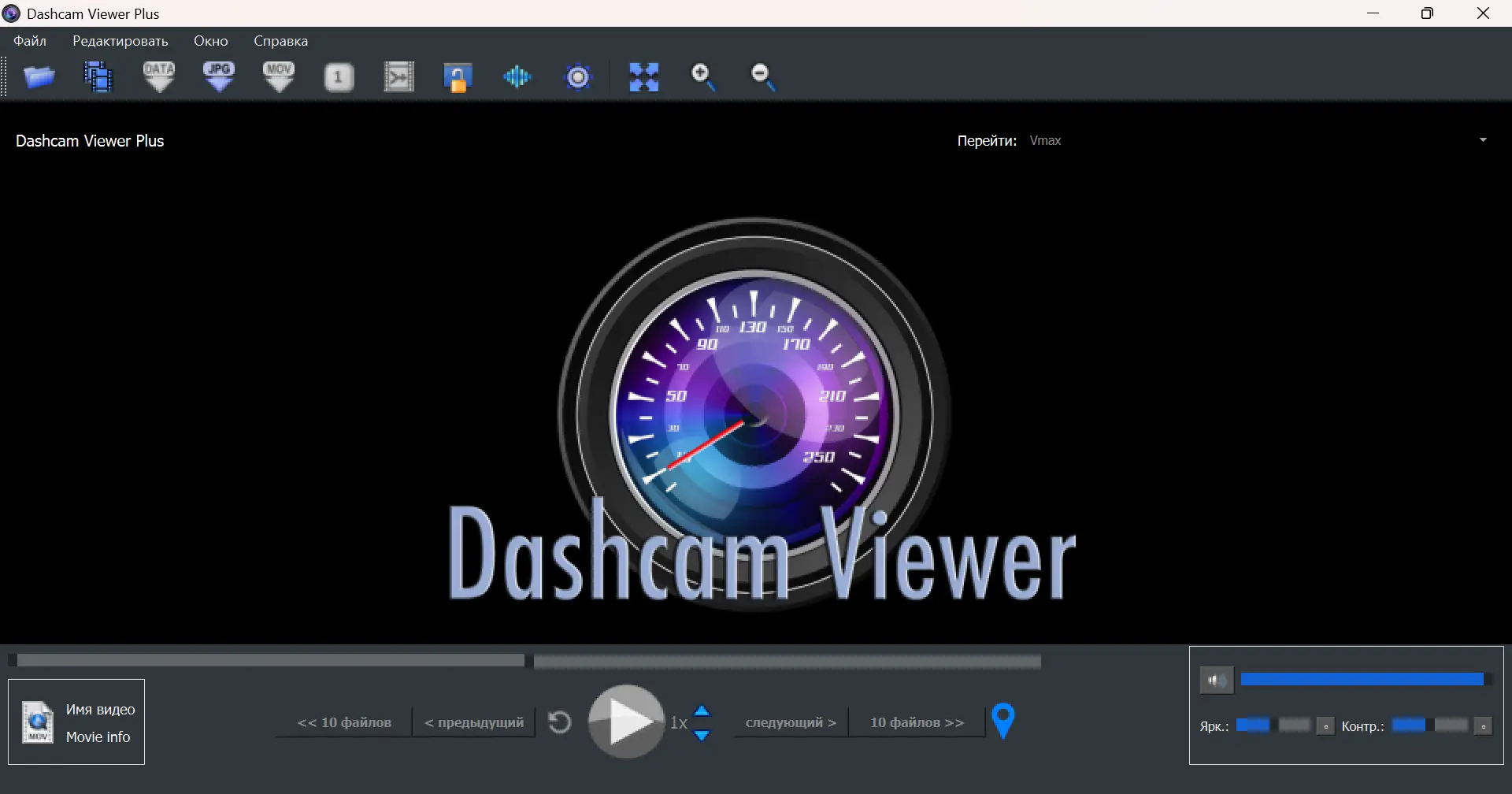This screenshot has width=1512, height=794.
Task: Select the load movies tool
Action: 98,76
